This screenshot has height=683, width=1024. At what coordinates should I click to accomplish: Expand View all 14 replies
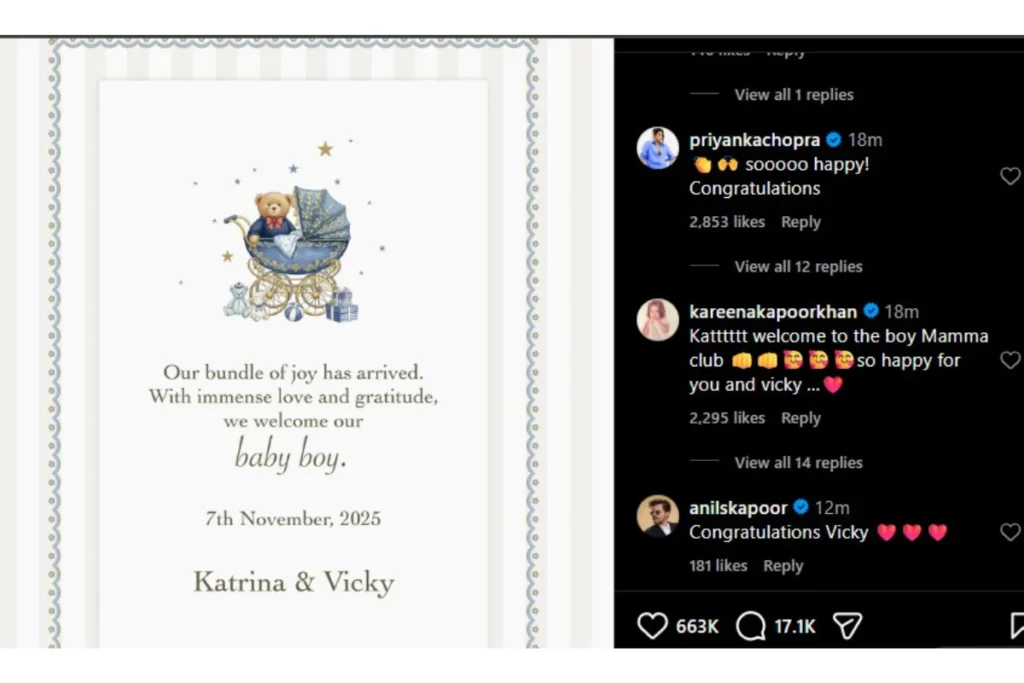(798, 462)
